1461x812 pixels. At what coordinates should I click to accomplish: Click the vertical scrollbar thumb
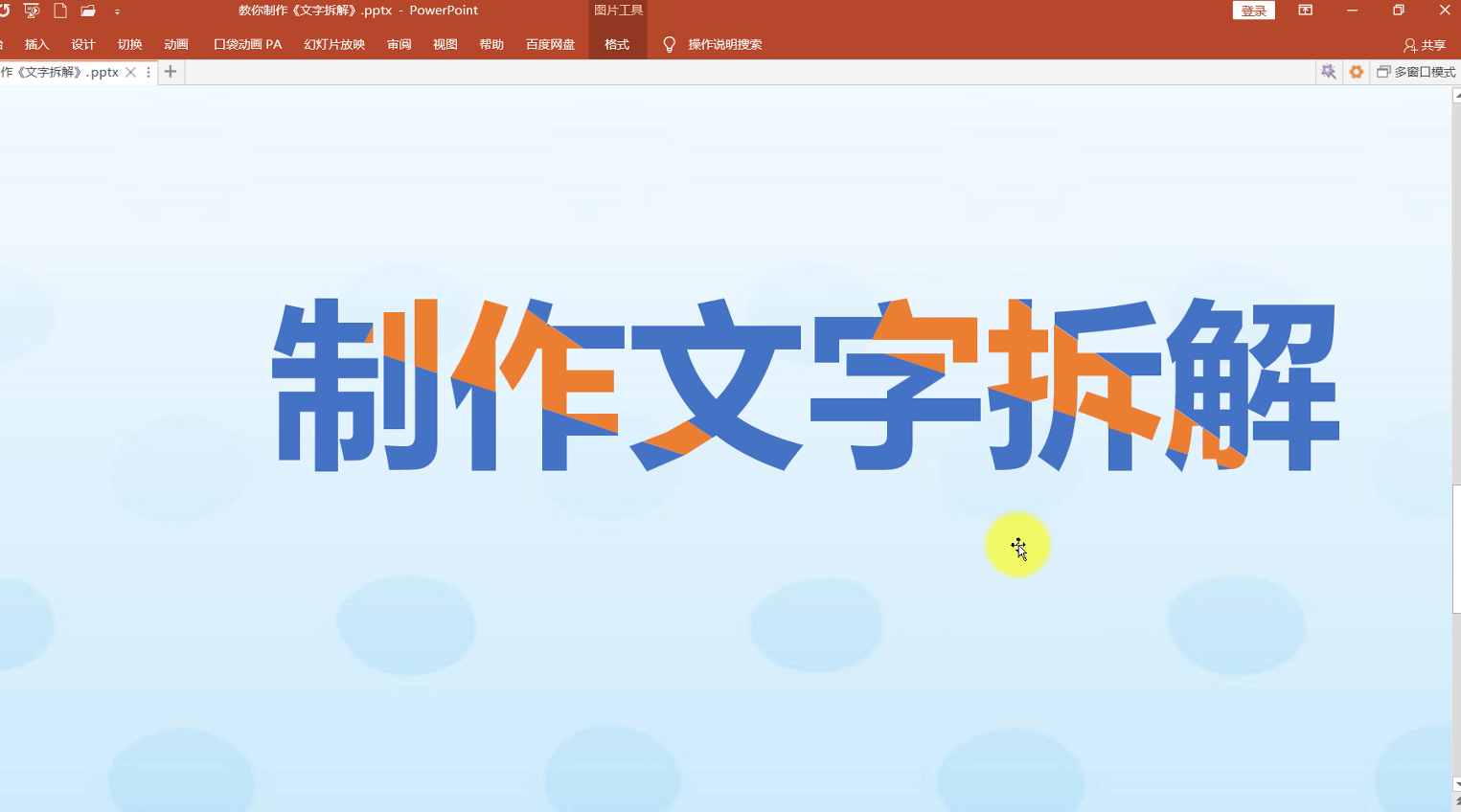point(1456,549)
